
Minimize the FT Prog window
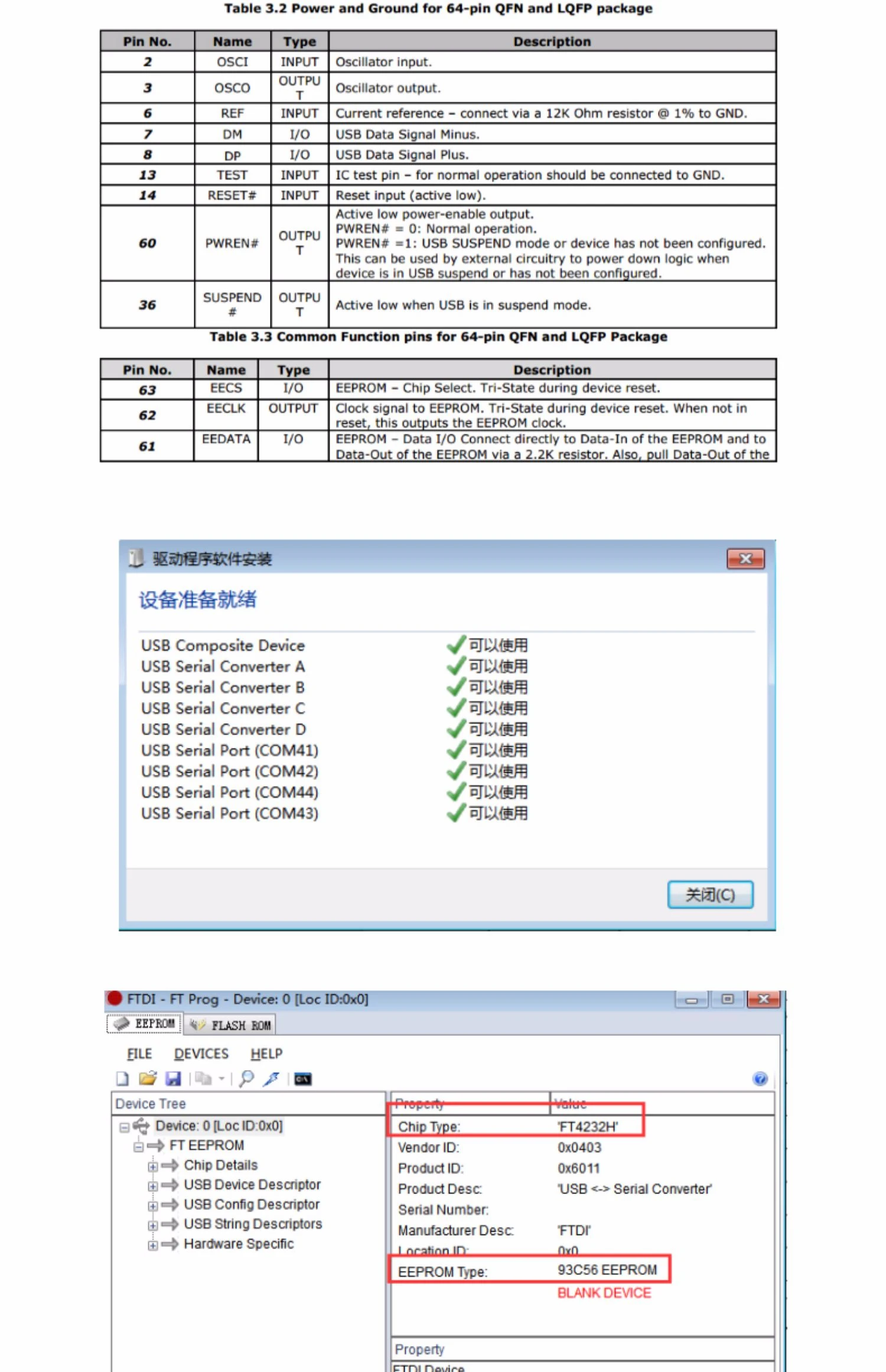692,999
